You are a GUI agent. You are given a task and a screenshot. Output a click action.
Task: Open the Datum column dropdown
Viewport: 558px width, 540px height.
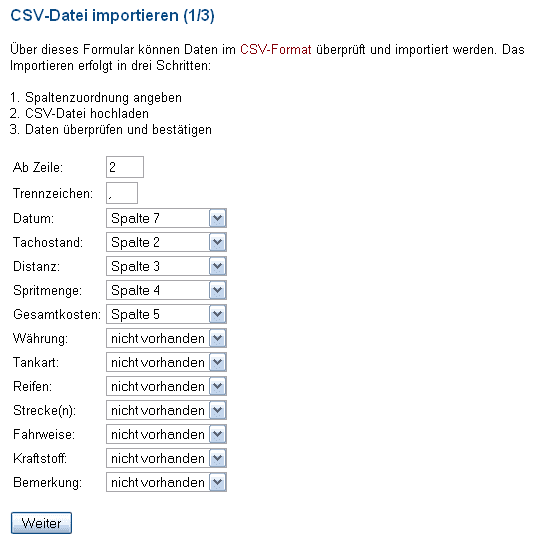tap(166, 218)
